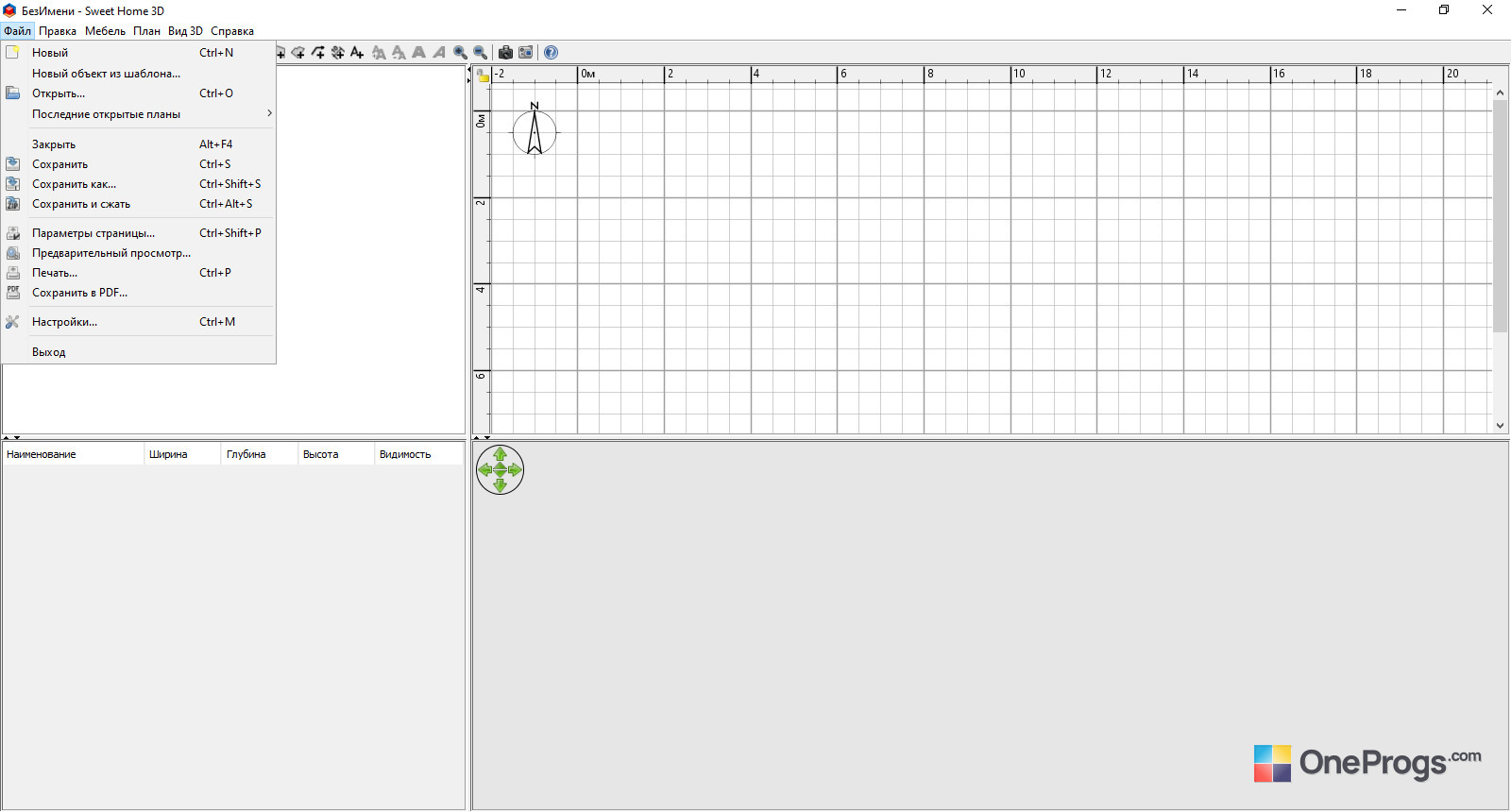The height and width of the screenshot is (812, 1511).
Task: Choose Открыть... menu entry
Action: click(x=139, y=93)
